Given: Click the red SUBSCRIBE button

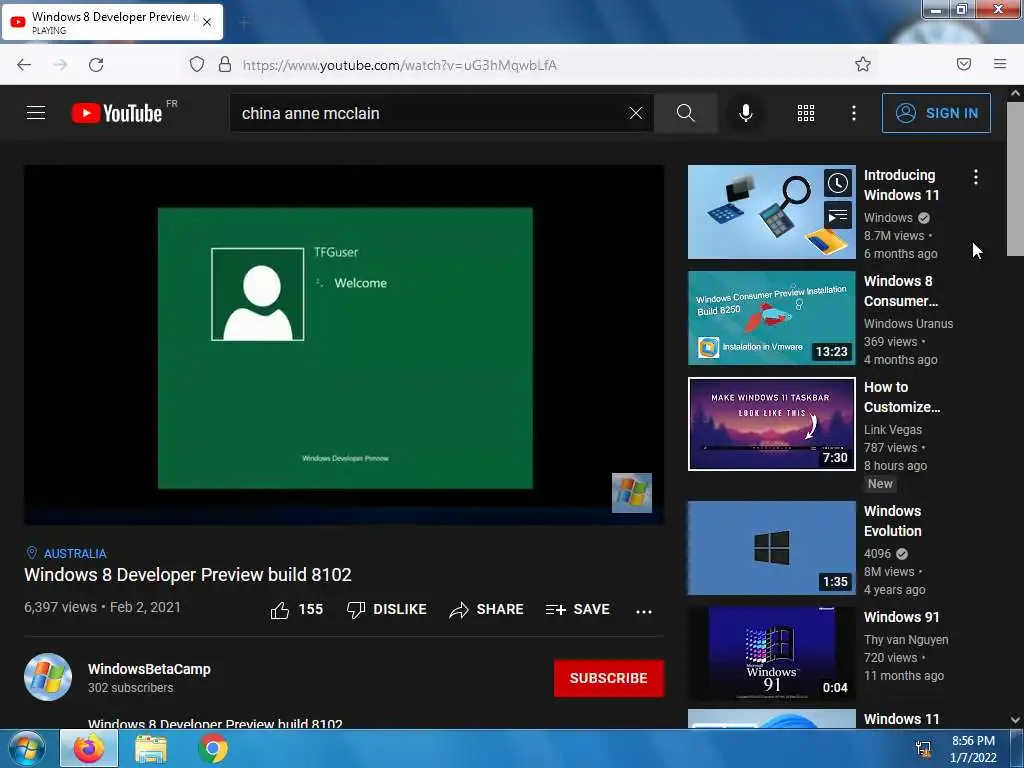Looking at the screenshot, I should (609, 679).
